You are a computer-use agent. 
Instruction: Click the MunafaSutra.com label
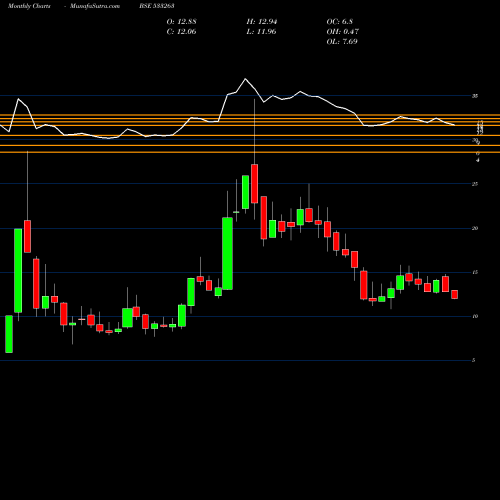(95, 6)
